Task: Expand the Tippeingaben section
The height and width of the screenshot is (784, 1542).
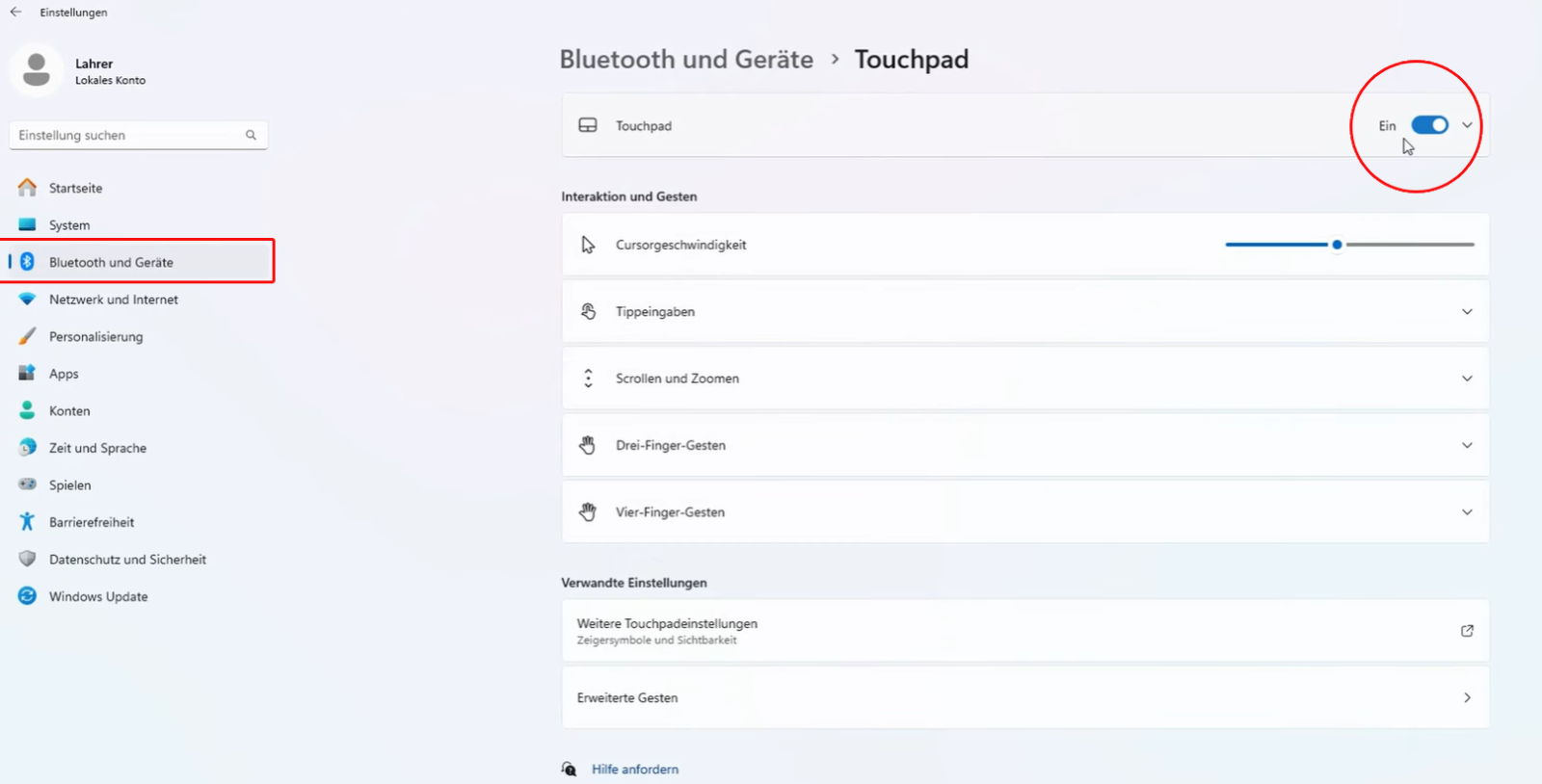Action: click(x=1467, y=312)
